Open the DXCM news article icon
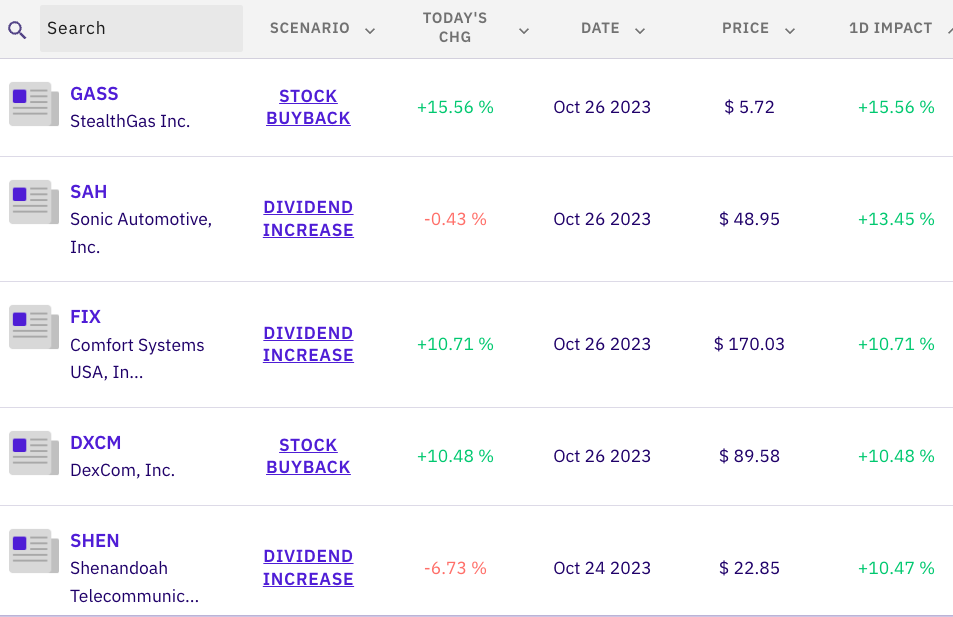Image resolution: width=953 pixels, height=617 pixels. pyautogui.click(x=30, y=453)
